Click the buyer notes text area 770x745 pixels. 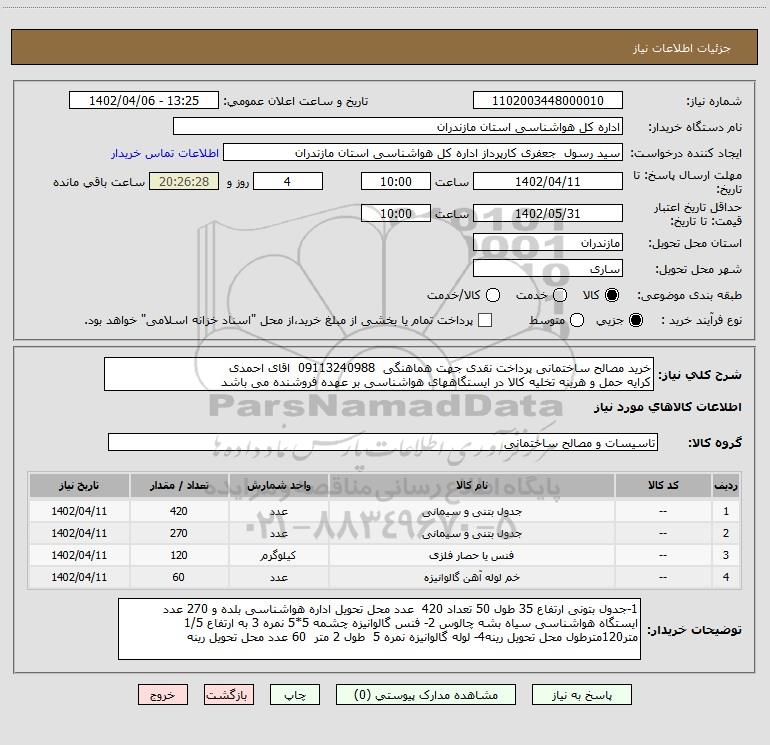[x=379, y=629]
